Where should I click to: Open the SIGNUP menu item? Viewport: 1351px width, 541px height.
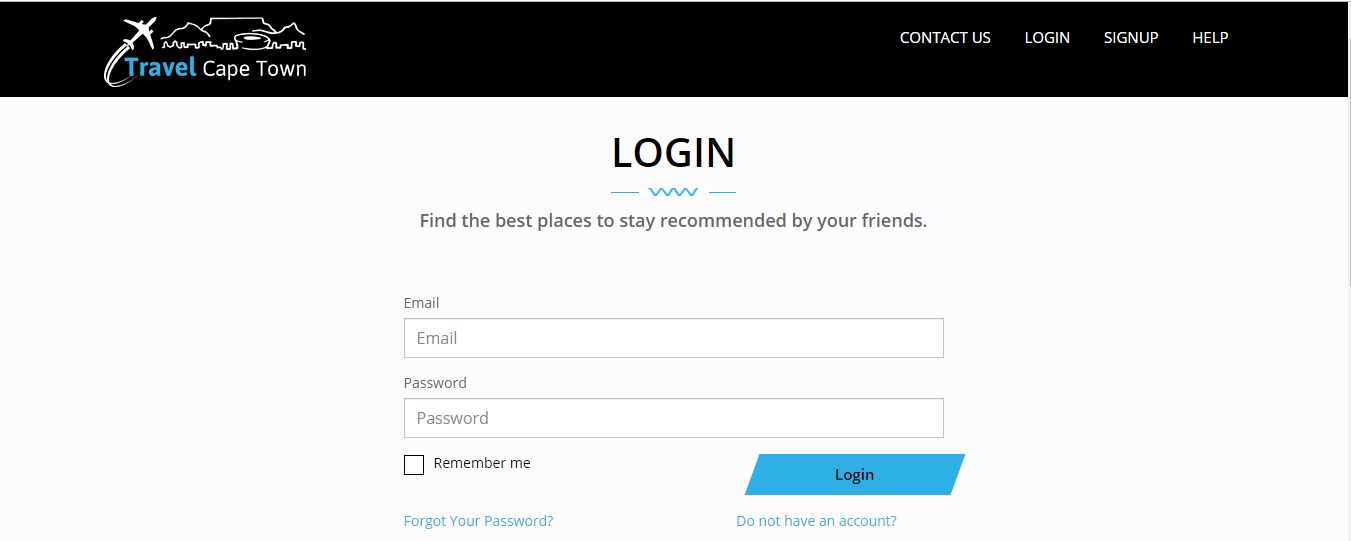[x=1131, y=38]
